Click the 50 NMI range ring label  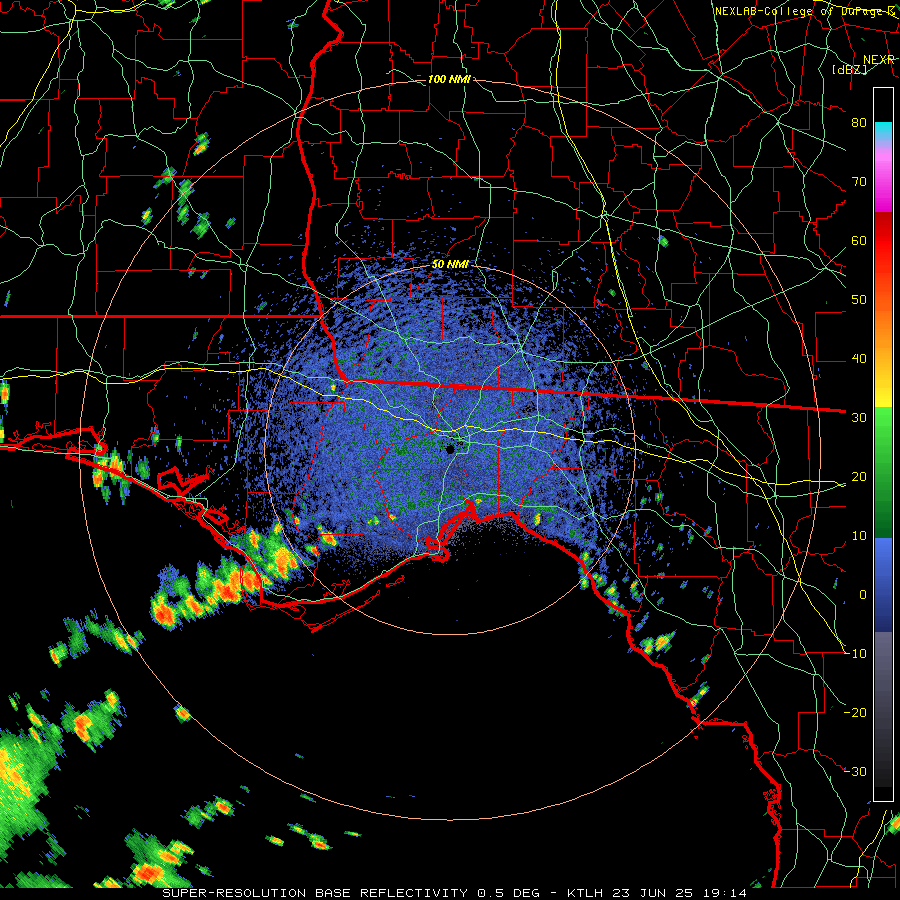(x=450, y=264)
